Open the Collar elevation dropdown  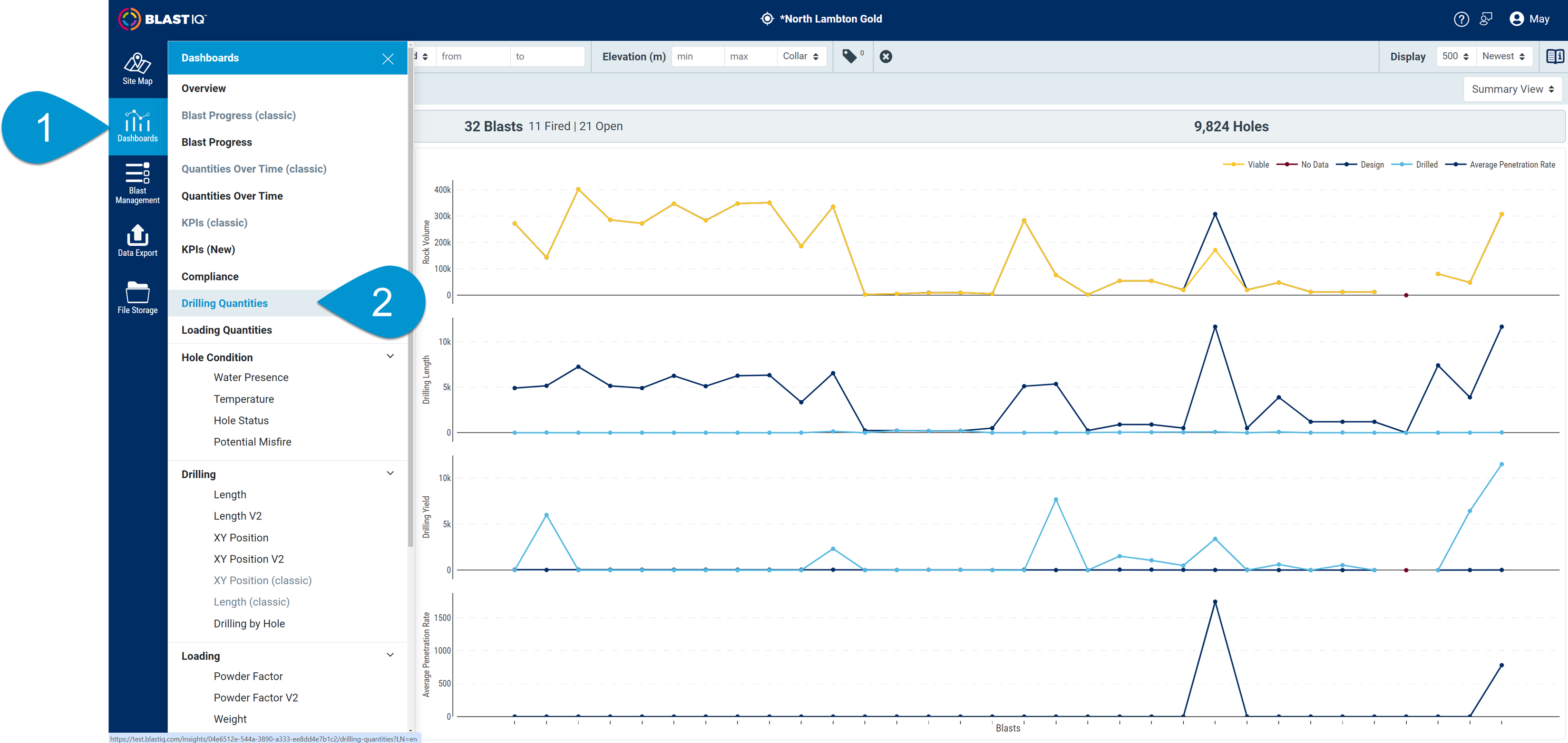point(801,57)
